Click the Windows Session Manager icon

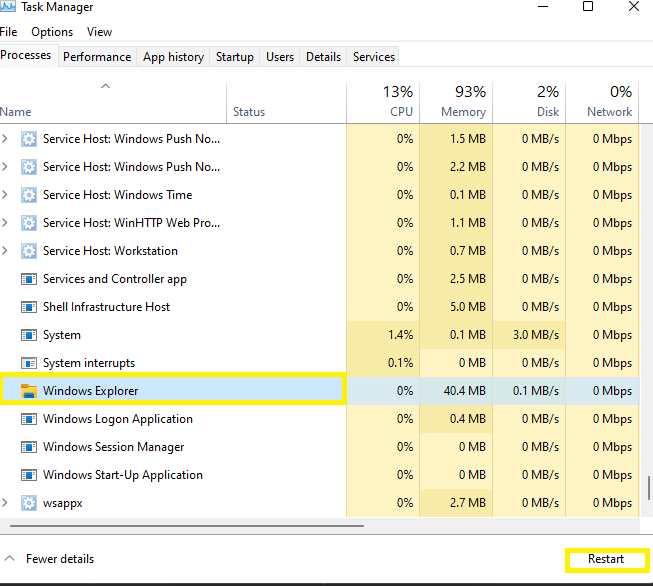(x=29, y=447)
